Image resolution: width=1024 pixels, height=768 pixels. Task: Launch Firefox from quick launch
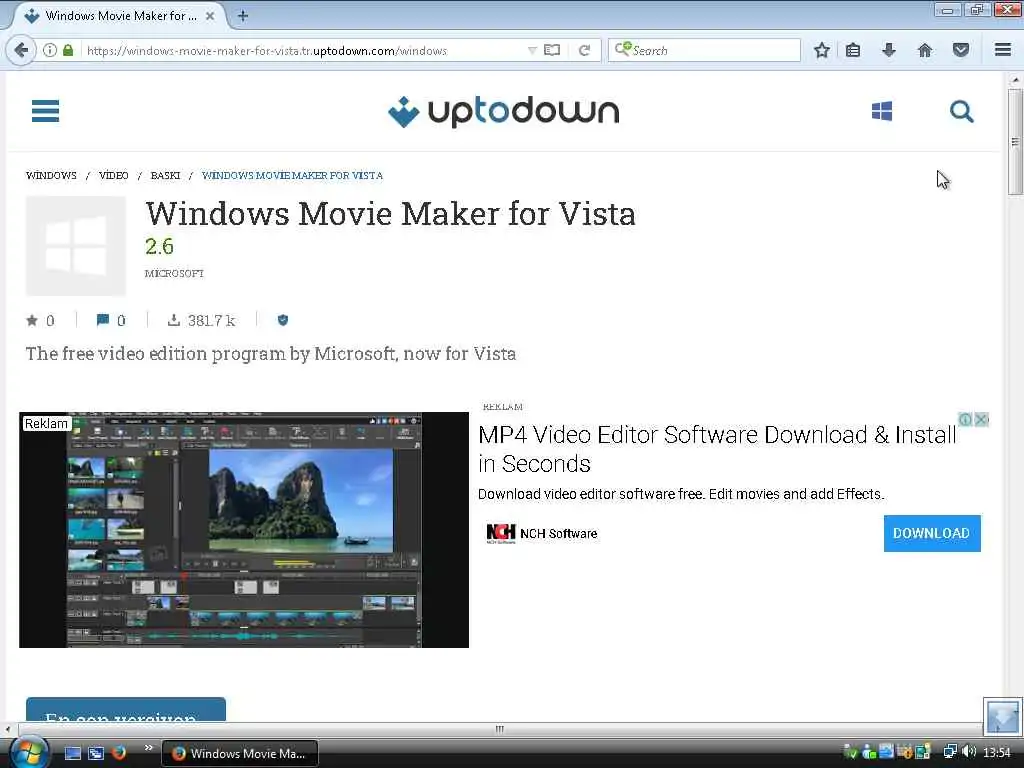[119, 753]
